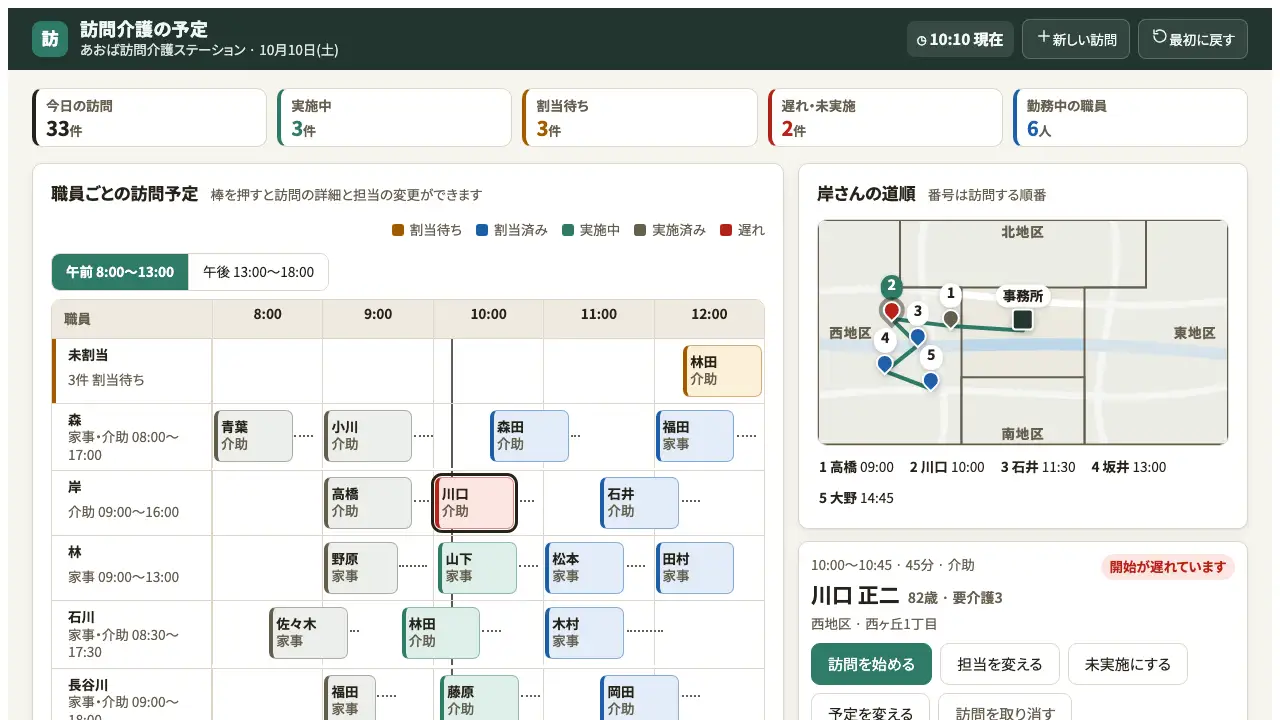This screenshot has width=1280, height=720.
Task: Open 遅れ・未実施 2件 summary card
Action: [885, 118]
